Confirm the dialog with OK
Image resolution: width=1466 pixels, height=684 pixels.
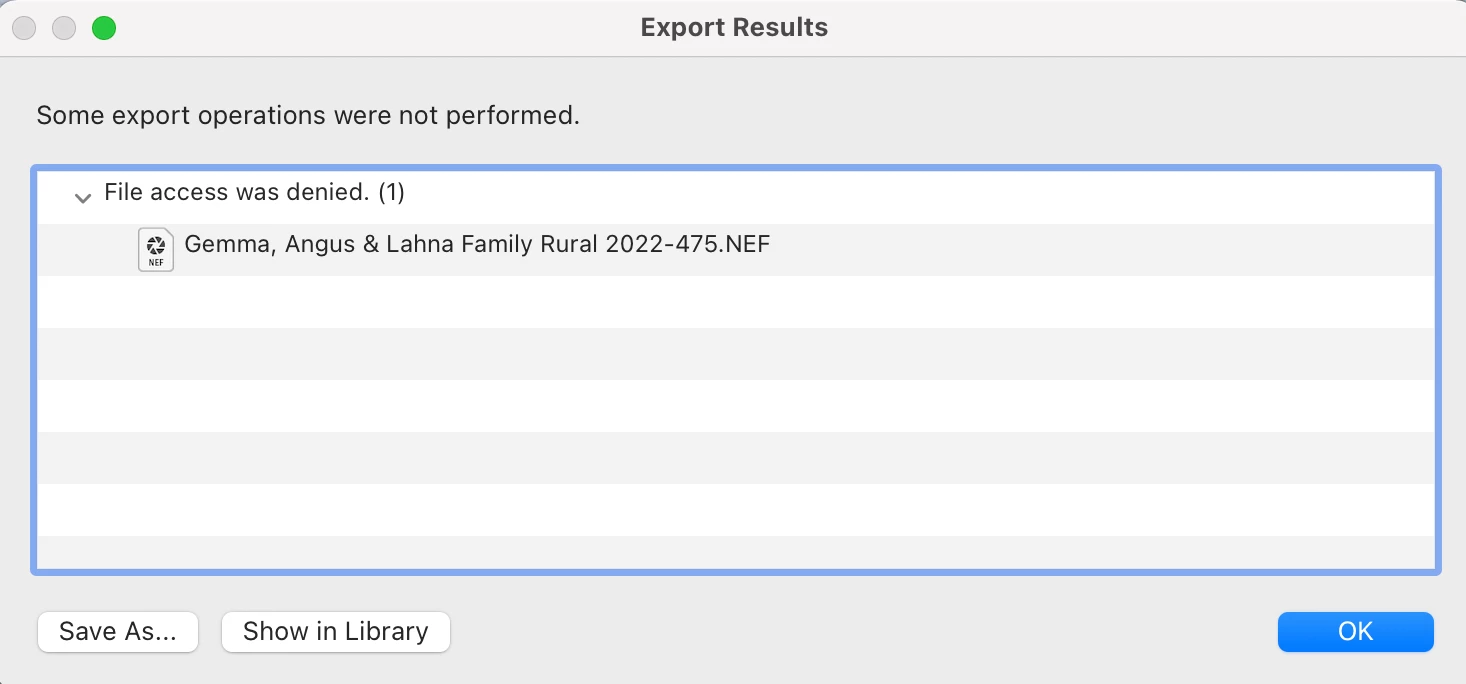click(1355, 632)
